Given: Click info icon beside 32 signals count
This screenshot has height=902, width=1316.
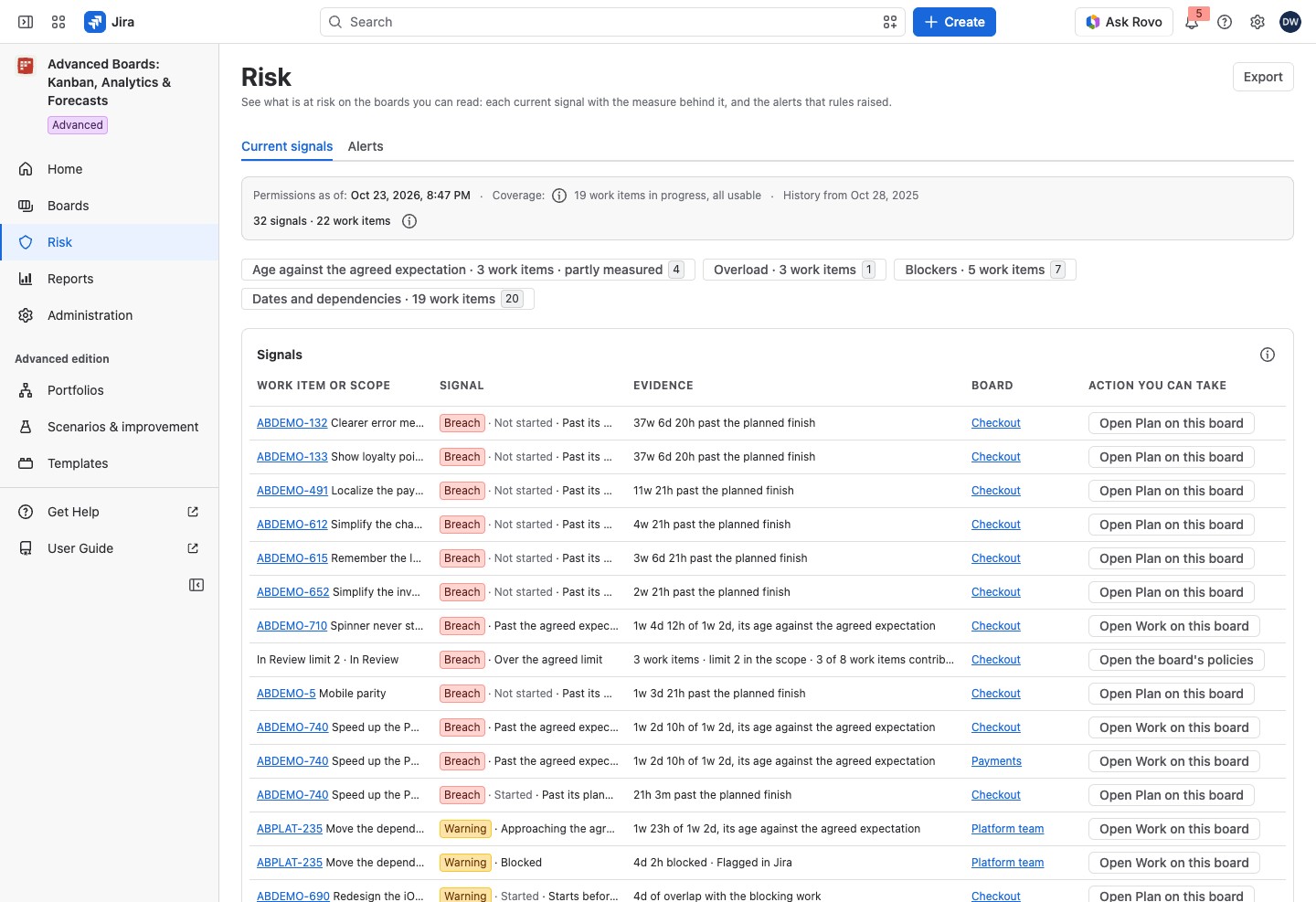Looking at the screenshot, I should coord(409,221).
